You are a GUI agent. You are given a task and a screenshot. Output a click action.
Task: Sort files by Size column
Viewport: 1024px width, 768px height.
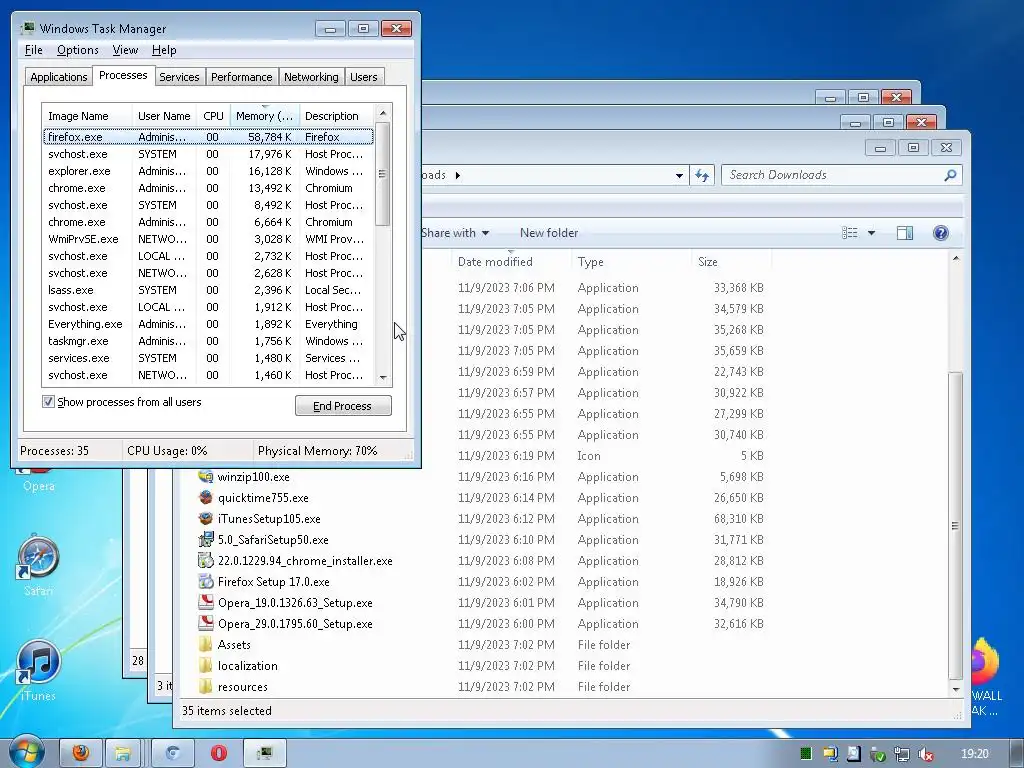[x=731, y=262]
